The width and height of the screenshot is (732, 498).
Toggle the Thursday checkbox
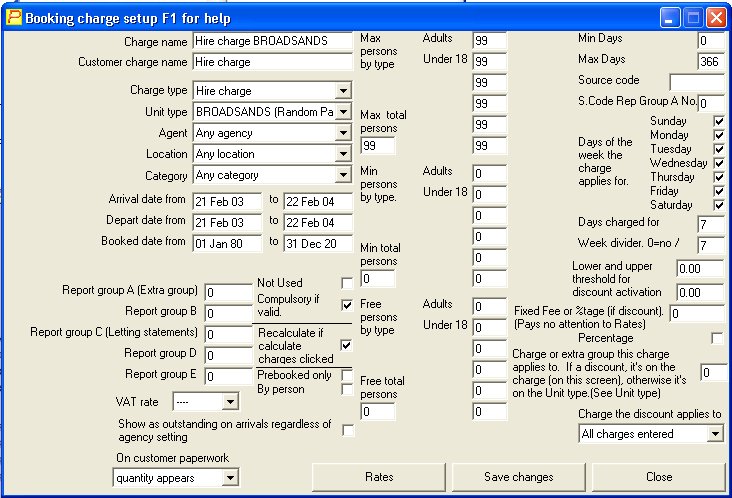tap(718, 177)
